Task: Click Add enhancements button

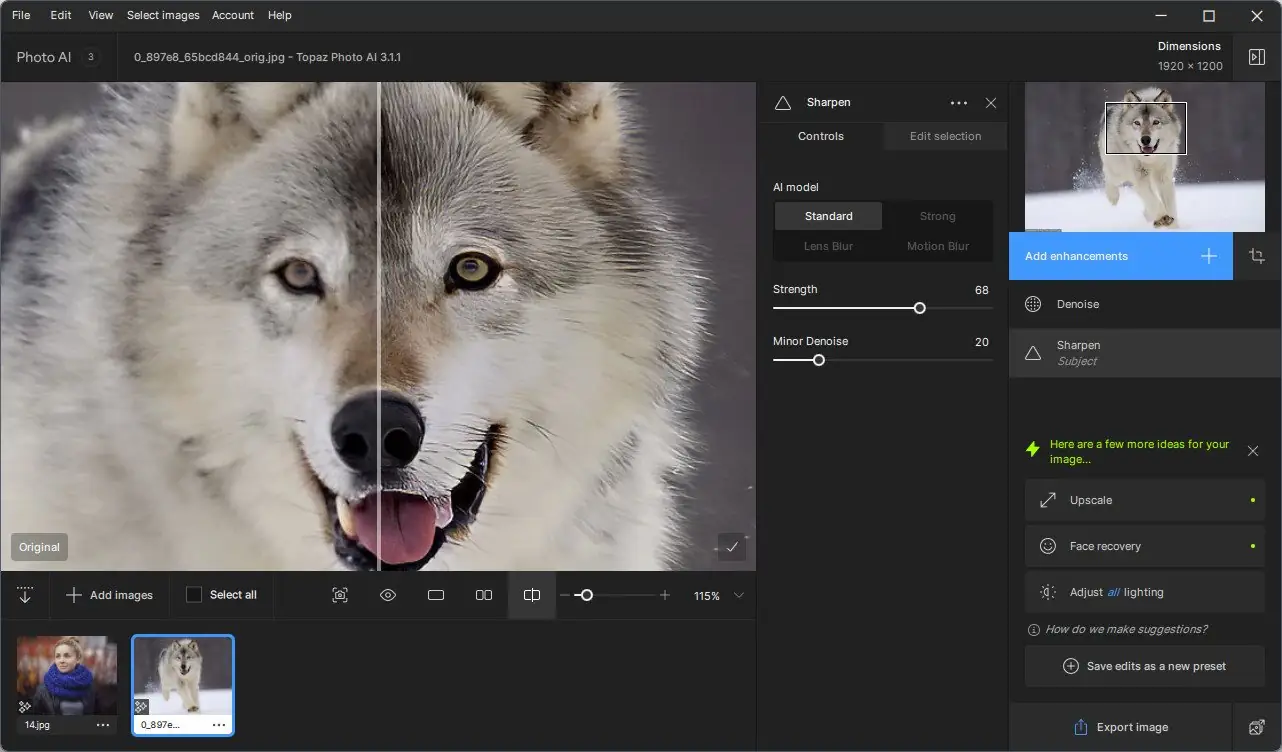Action: [x=1120, y=256]
